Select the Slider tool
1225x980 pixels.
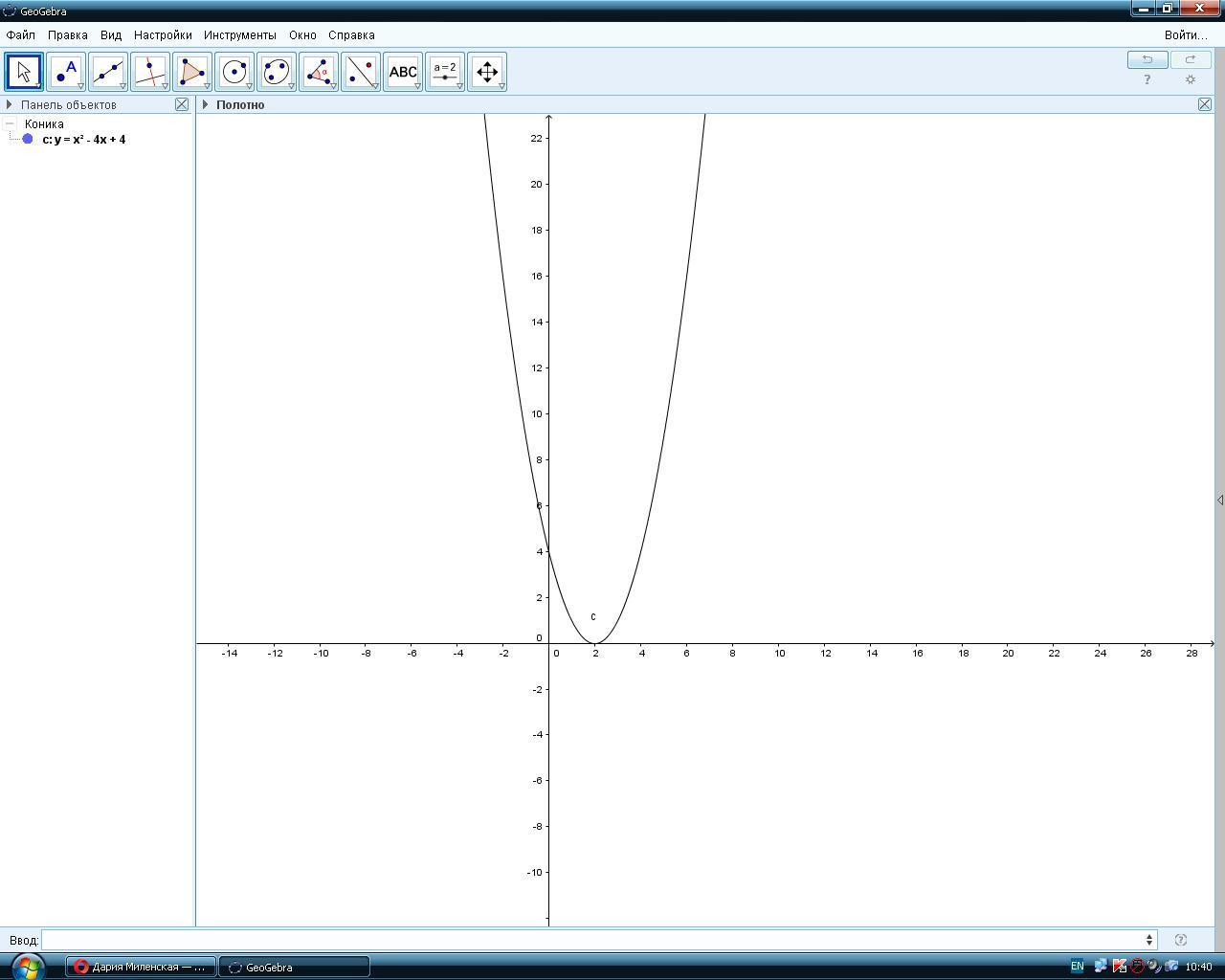click(445, 72)
